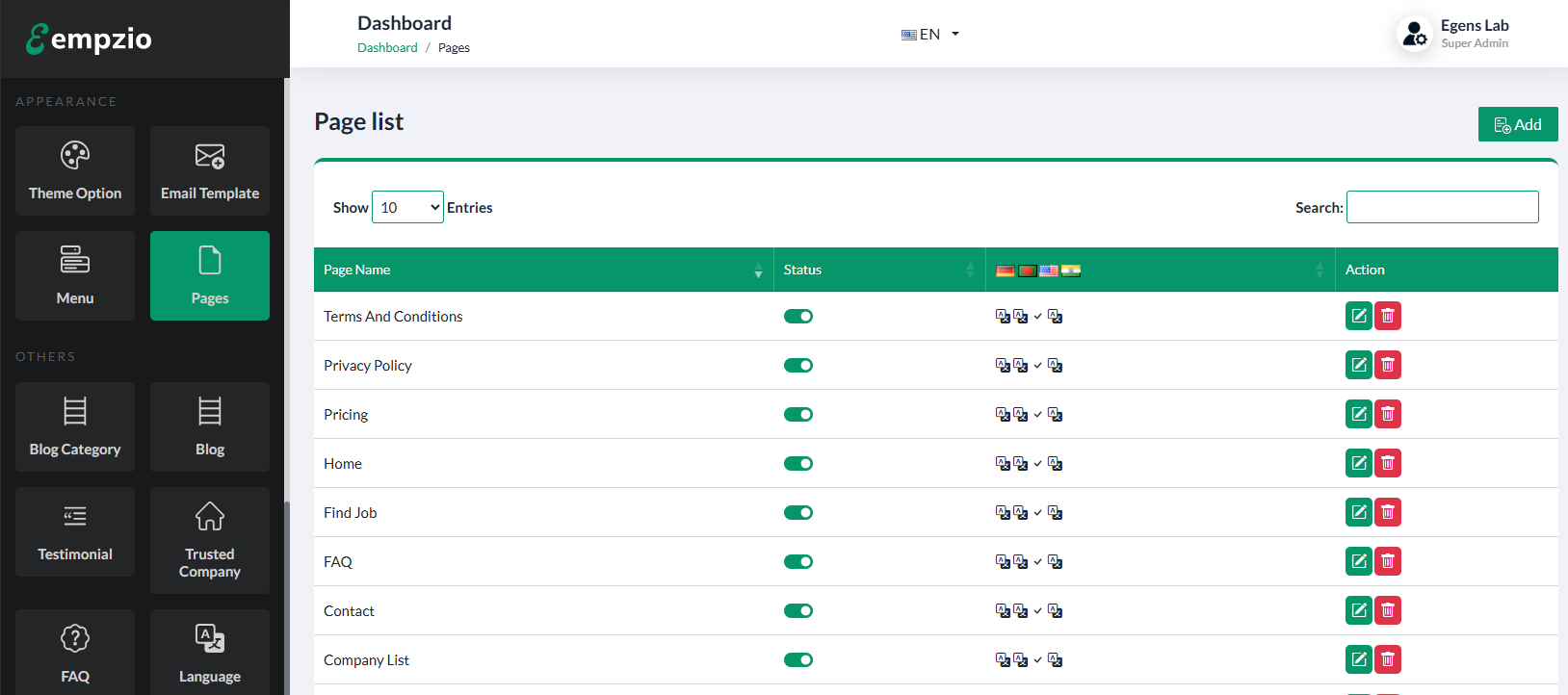Click the Egens Lab user avatar
The width and height of the screenshot is (1568, 695).
[x=1414, y=34]
